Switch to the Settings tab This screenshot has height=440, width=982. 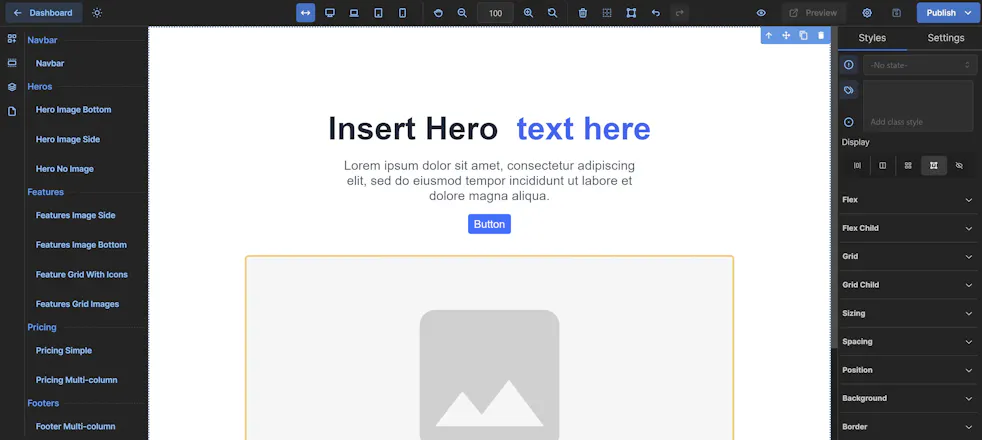click(946, 38)
